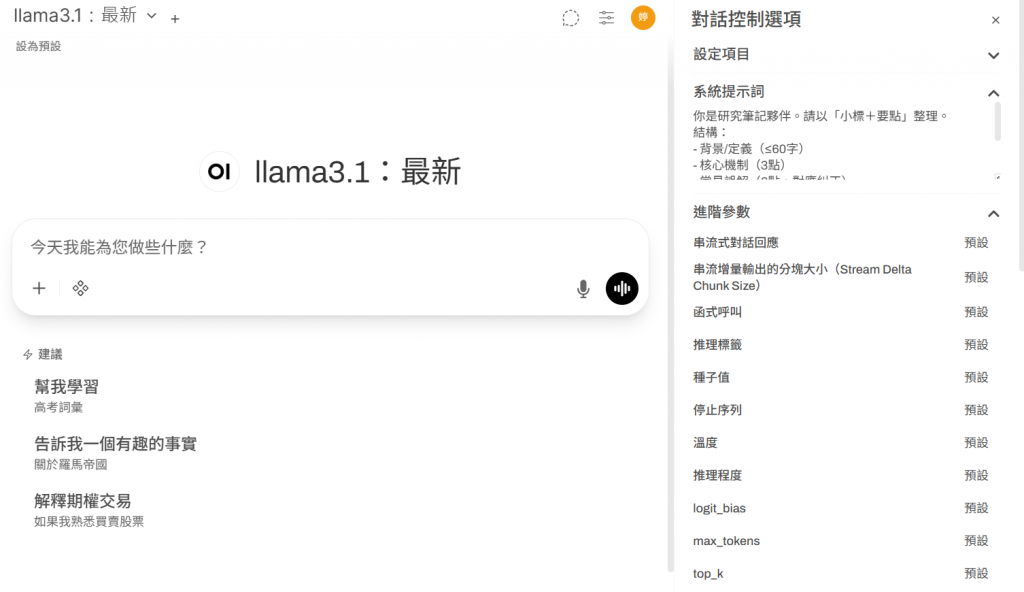Screen dimensions: 1024x592
Task: Toggle 函式呼叫 preset value
Action: point(976,312)
